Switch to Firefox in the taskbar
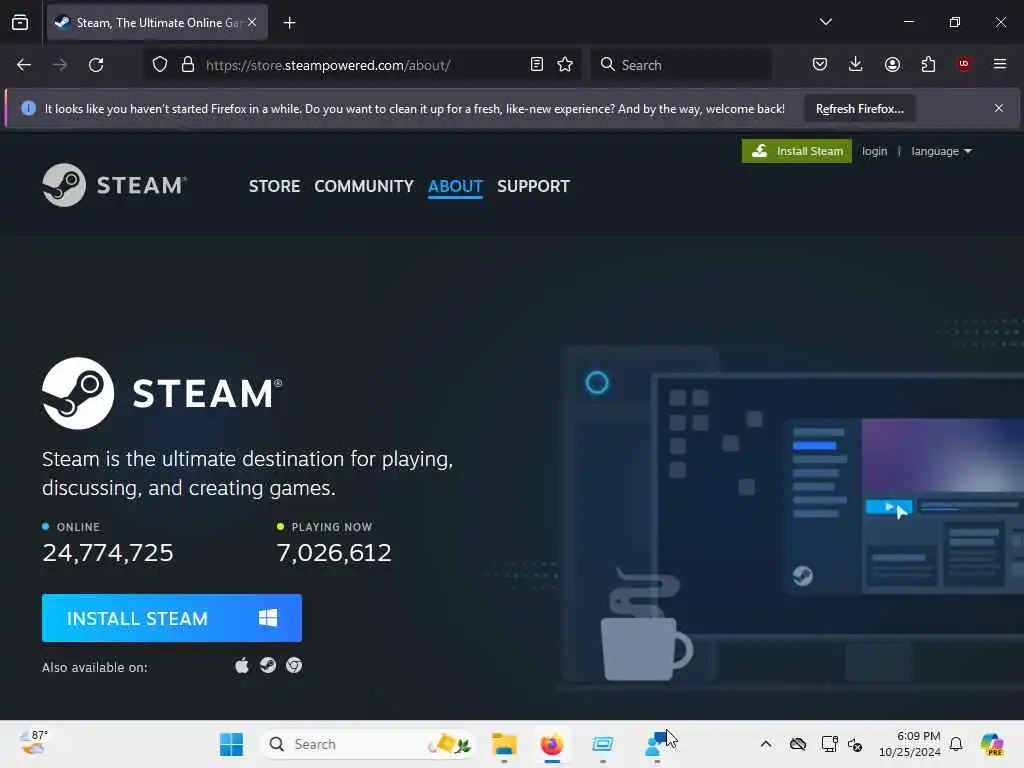 [552, 744]
